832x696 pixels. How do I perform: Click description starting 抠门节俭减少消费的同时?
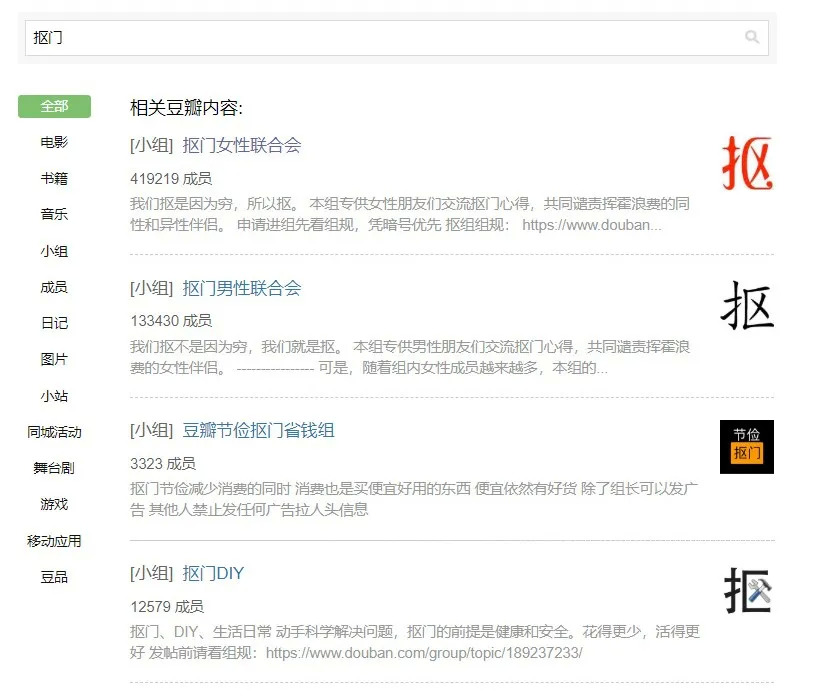pos(414,499)
